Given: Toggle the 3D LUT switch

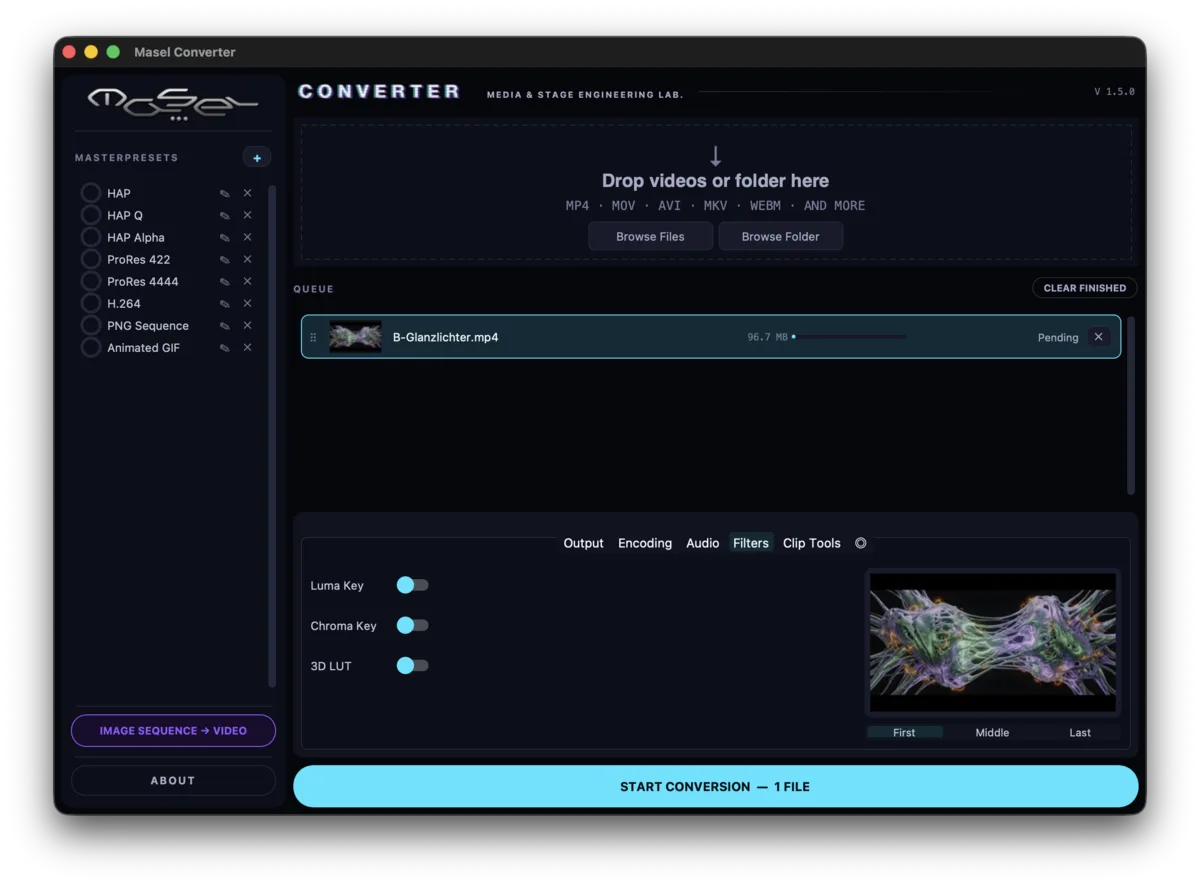Looking at the screenshot, I should point(412,665).
